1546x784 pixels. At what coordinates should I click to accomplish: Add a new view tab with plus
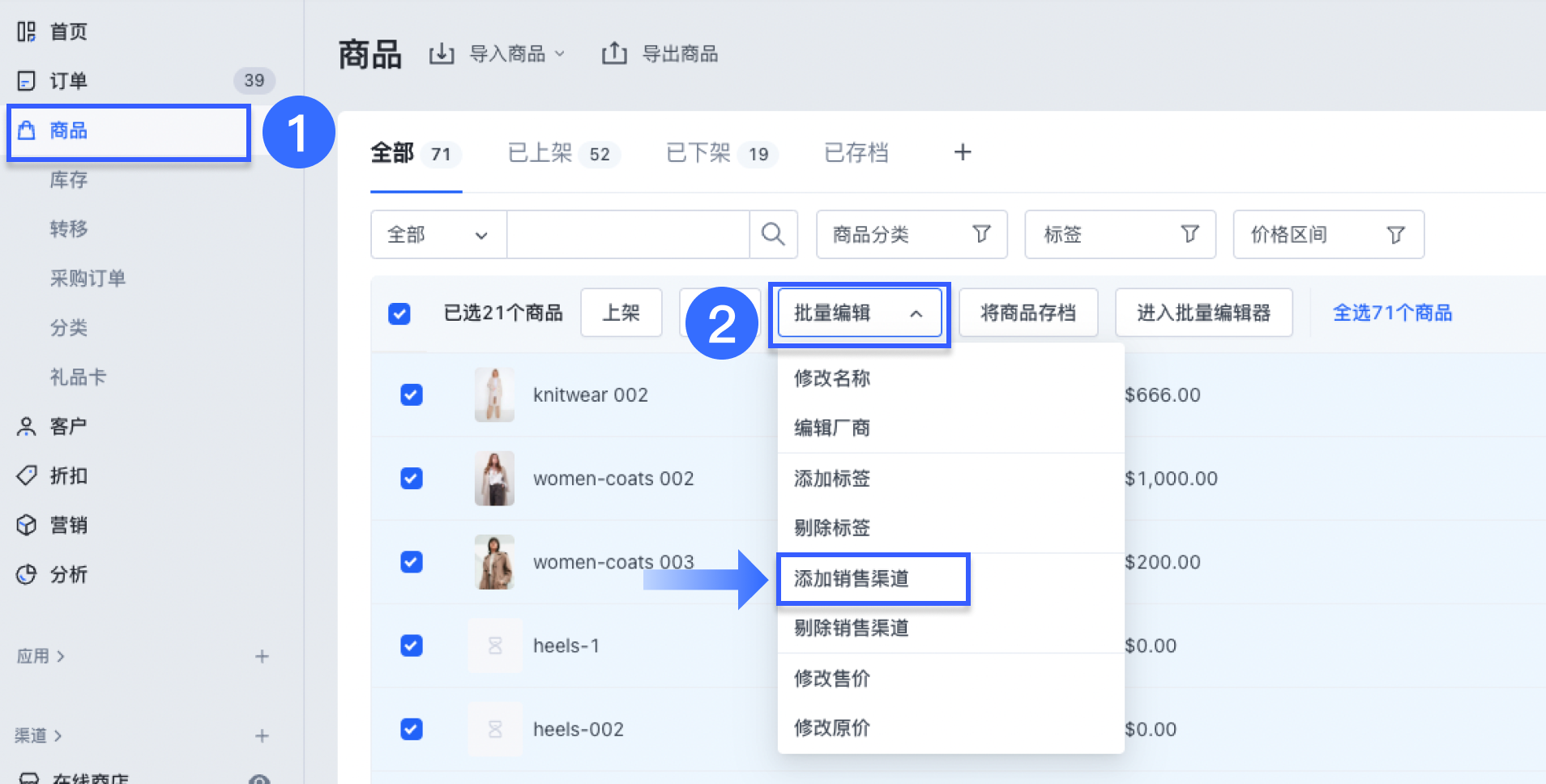(x=963, y=152)
